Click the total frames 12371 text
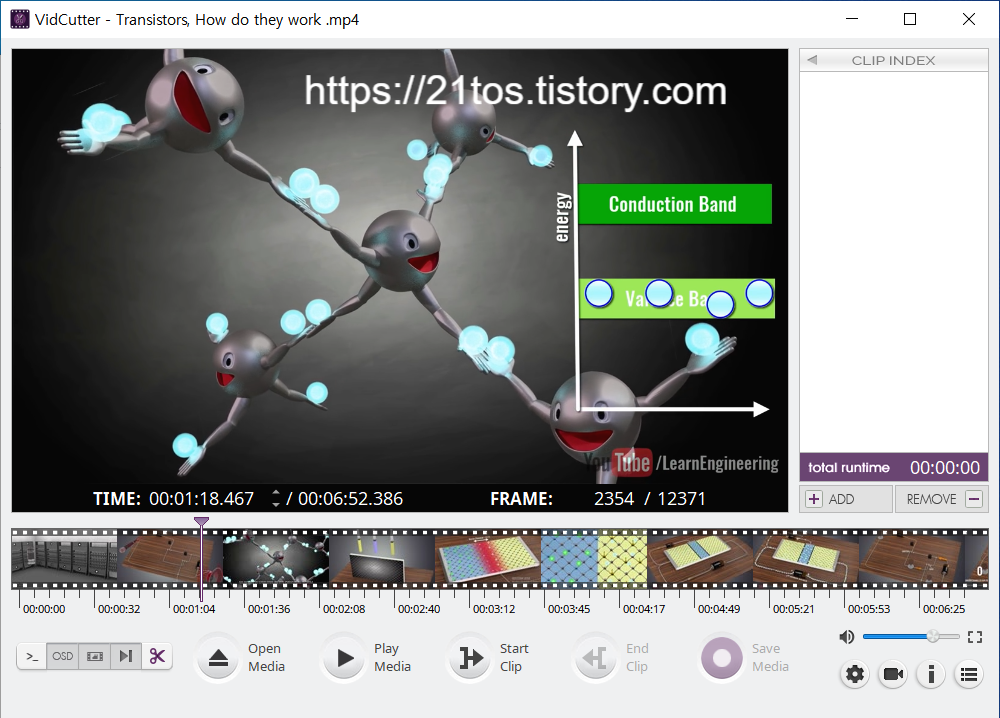Image resolution: width=1000 pixels, height=718 pixels. (x=681, y=498)
